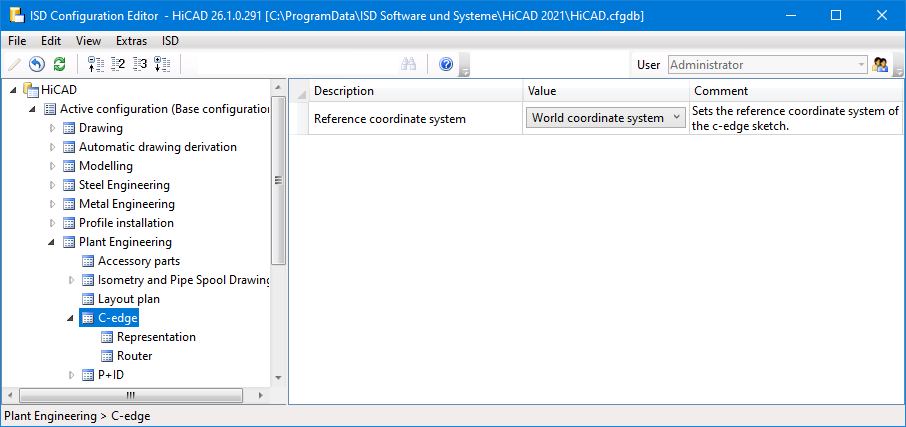This screenshot has width=906, height=427.
Task: Open help via the question mark icon
Action: click(445, 64)
